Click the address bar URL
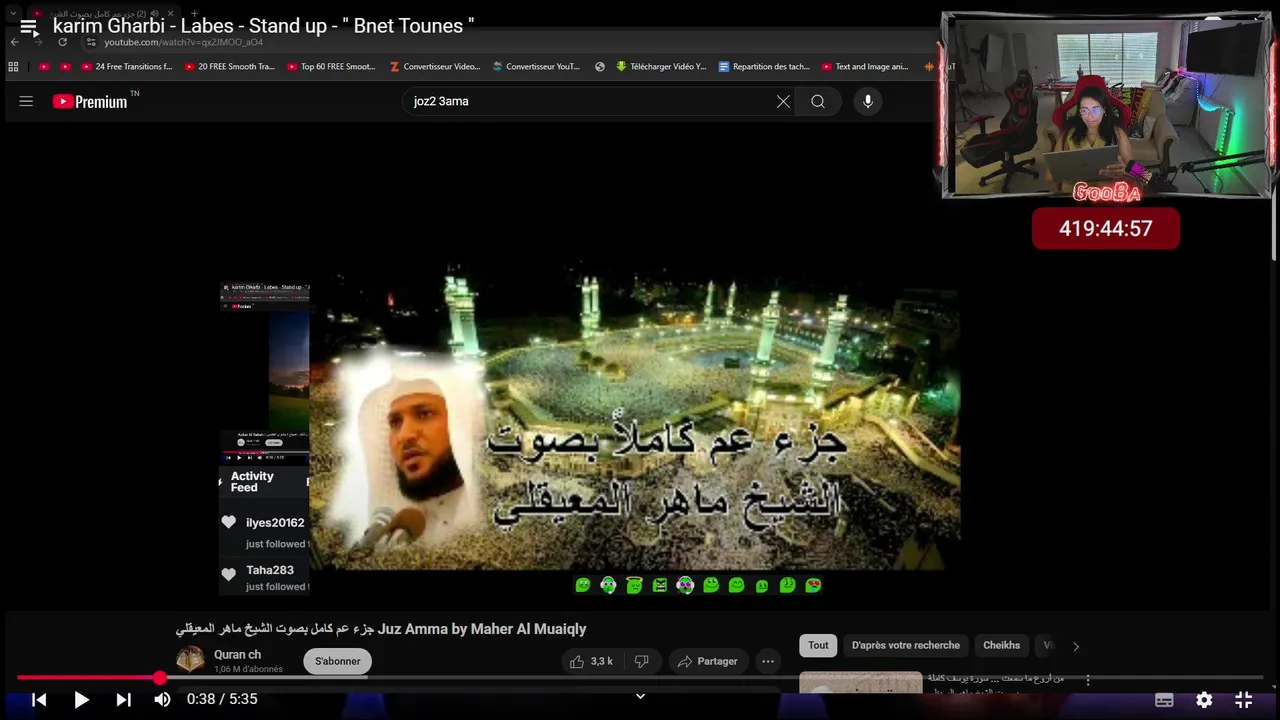1280x720 pixels. click(x=184, y=43)
